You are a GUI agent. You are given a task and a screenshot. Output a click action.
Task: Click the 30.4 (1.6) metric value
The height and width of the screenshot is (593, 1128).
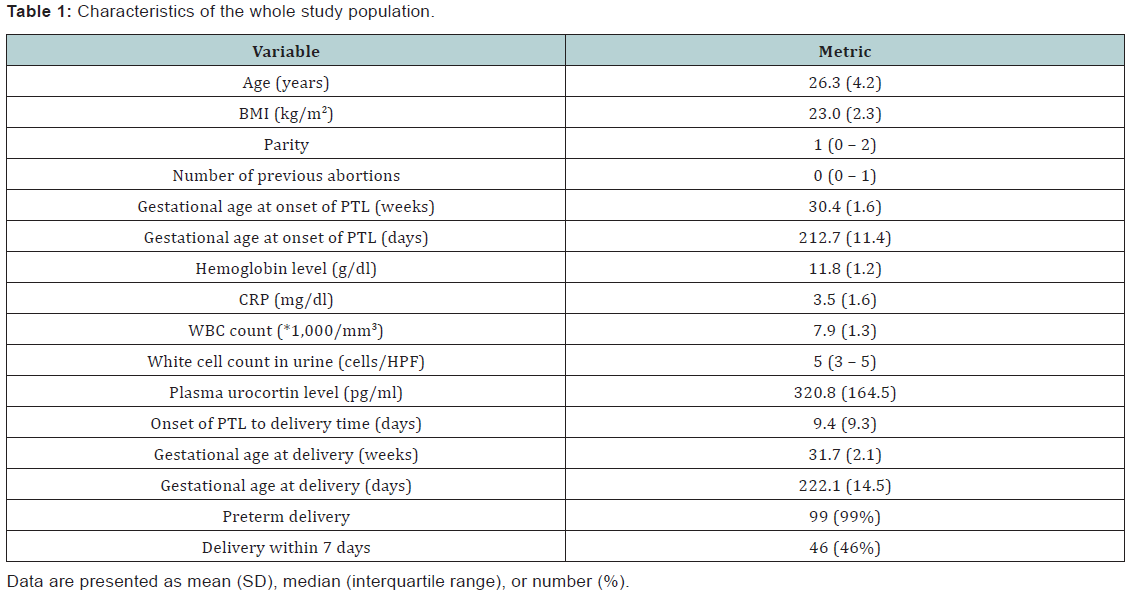point(845,206)
